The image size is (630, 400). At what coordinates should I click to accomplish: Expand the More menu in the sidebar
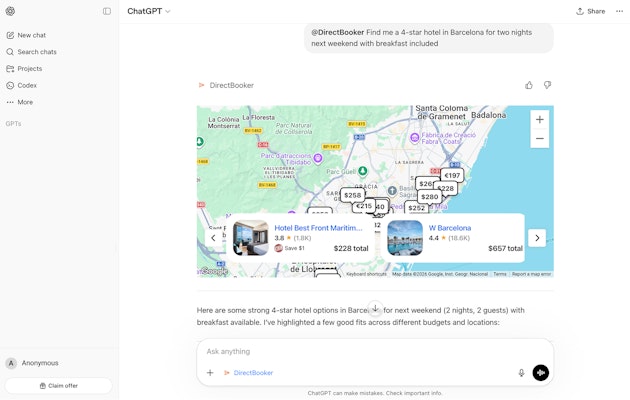[x=20, y=102]
